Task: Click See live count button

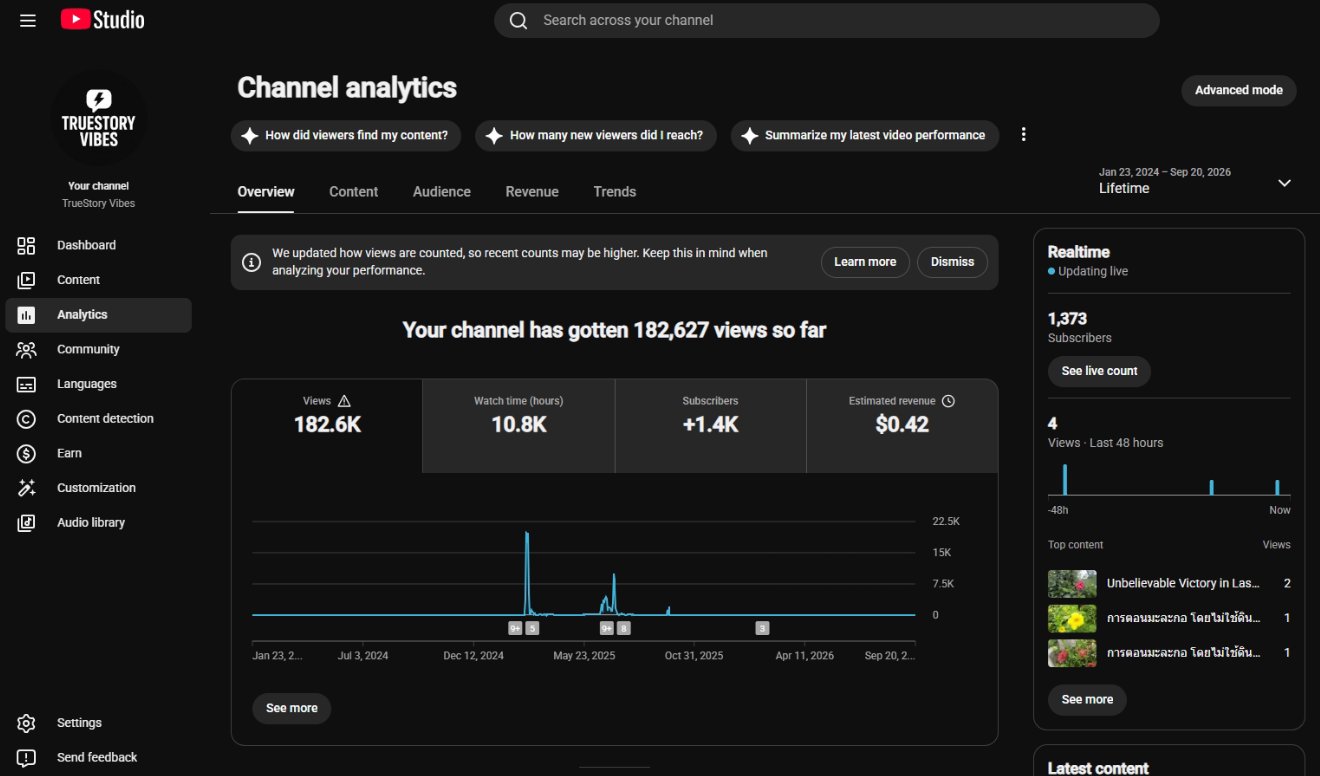Action: [x=1099, y=371]
